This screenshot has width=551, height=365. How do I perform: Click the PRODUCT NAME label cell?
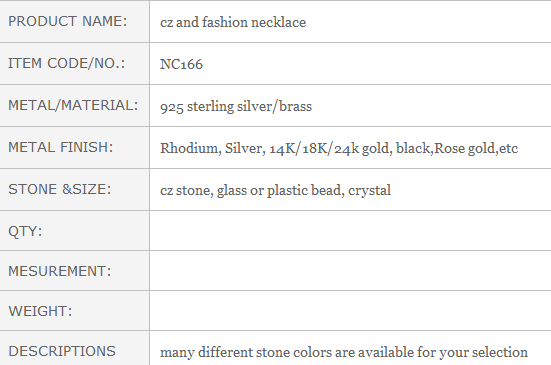coord(74,21)
